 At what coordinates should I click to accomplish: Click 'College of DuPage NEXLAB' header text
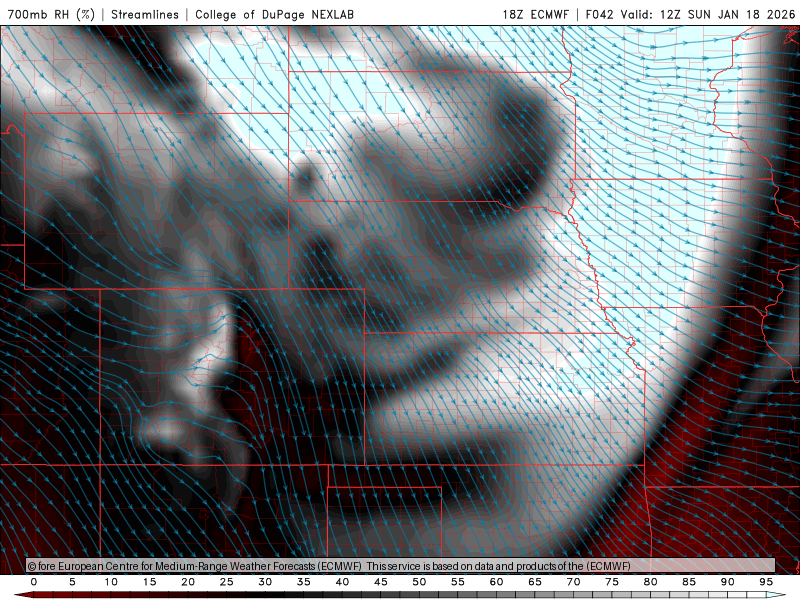[274, 14]
